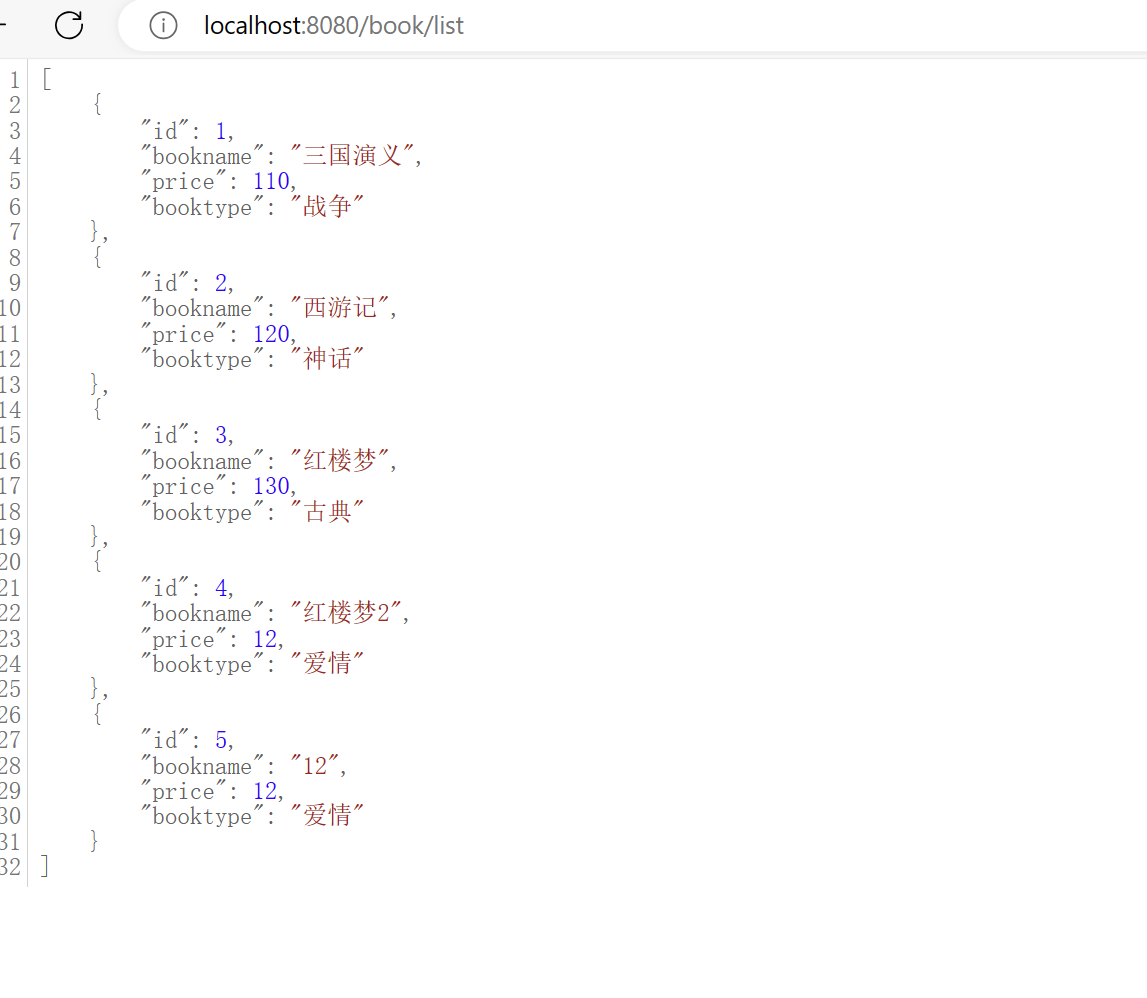The width and height of the screenshot is (1147, 998).
Task: Select the bookname value "红楼梦" on line 16
Action: coord(341,460)
